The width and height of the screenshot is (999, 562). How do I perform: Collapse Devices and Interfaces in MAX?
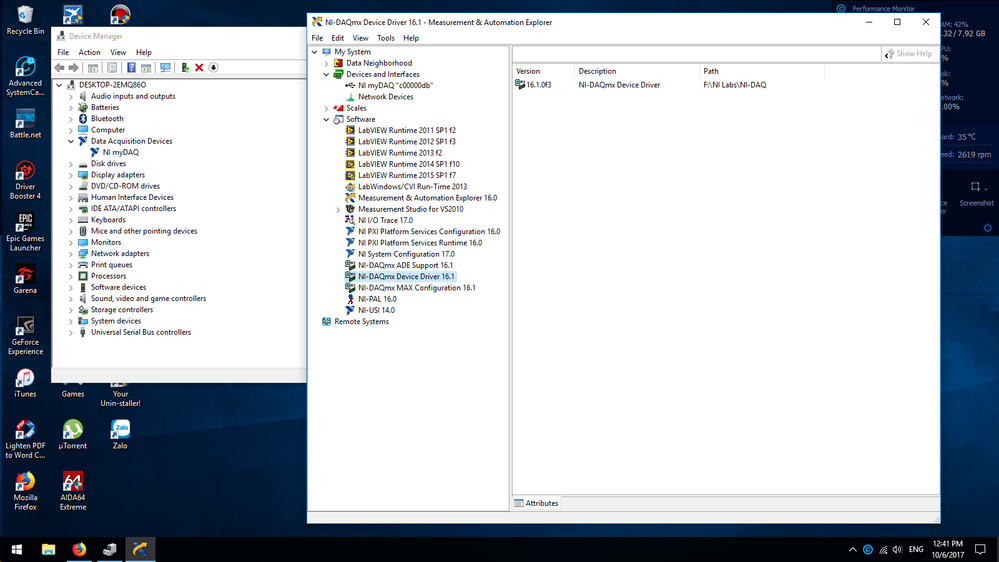(x=326, y=75)
